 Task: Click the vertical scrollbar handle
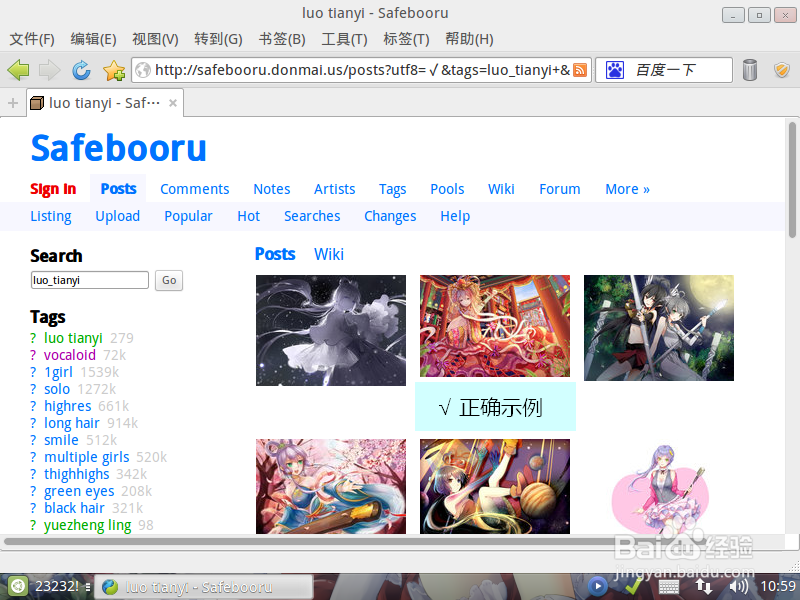coord(792,180)
